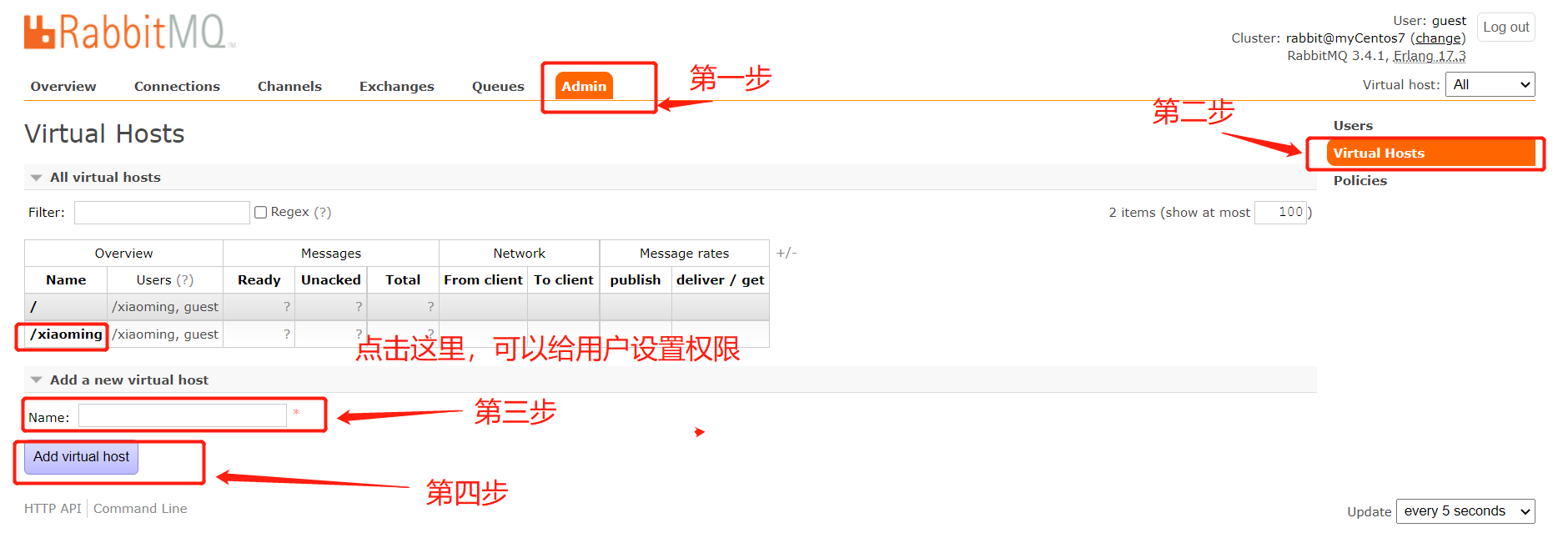Toggle table columns with +/-
Viewport: 1568px width, 538px height.
click(787, 253)
